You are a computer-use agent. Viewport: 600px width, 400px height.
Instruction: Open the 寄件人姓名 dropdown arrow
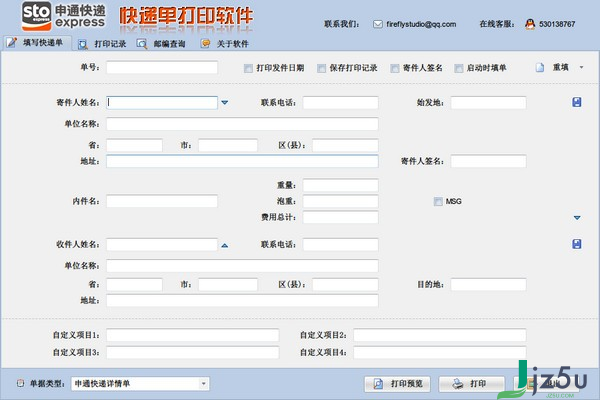coord(225,103)
